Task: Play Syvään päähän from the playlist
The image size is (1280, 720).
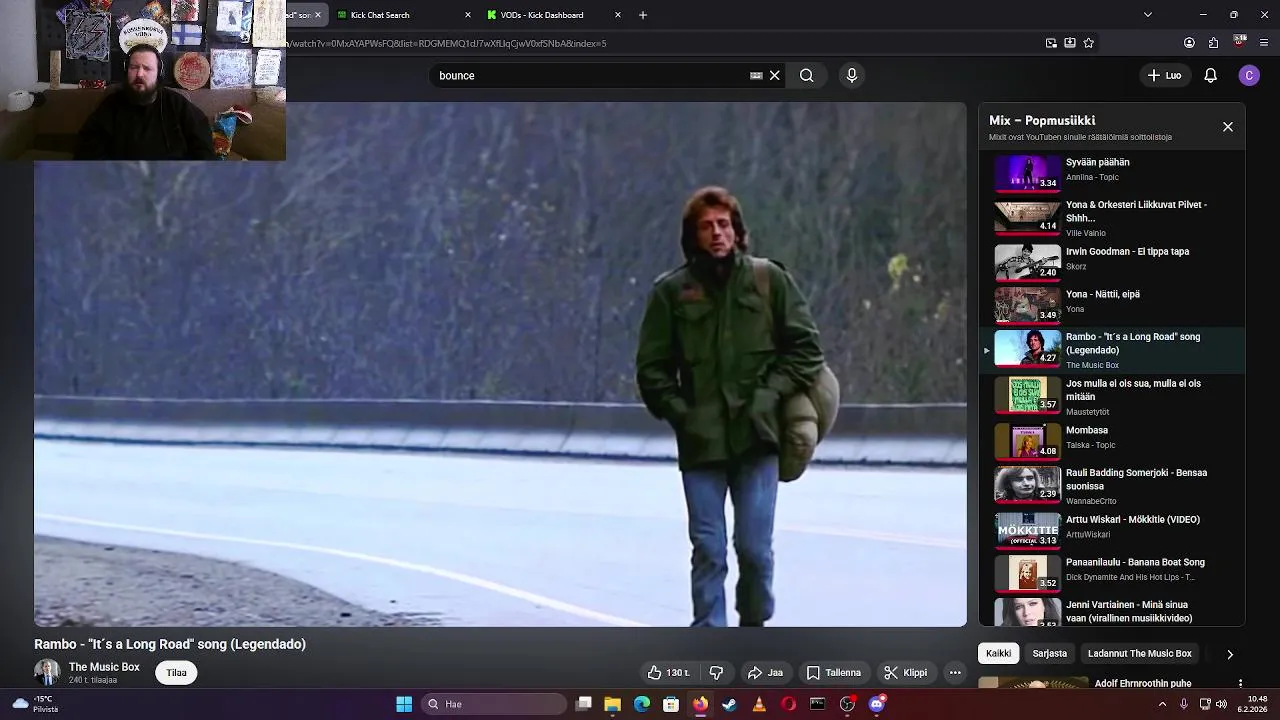Action: (x=1112, y=172)
